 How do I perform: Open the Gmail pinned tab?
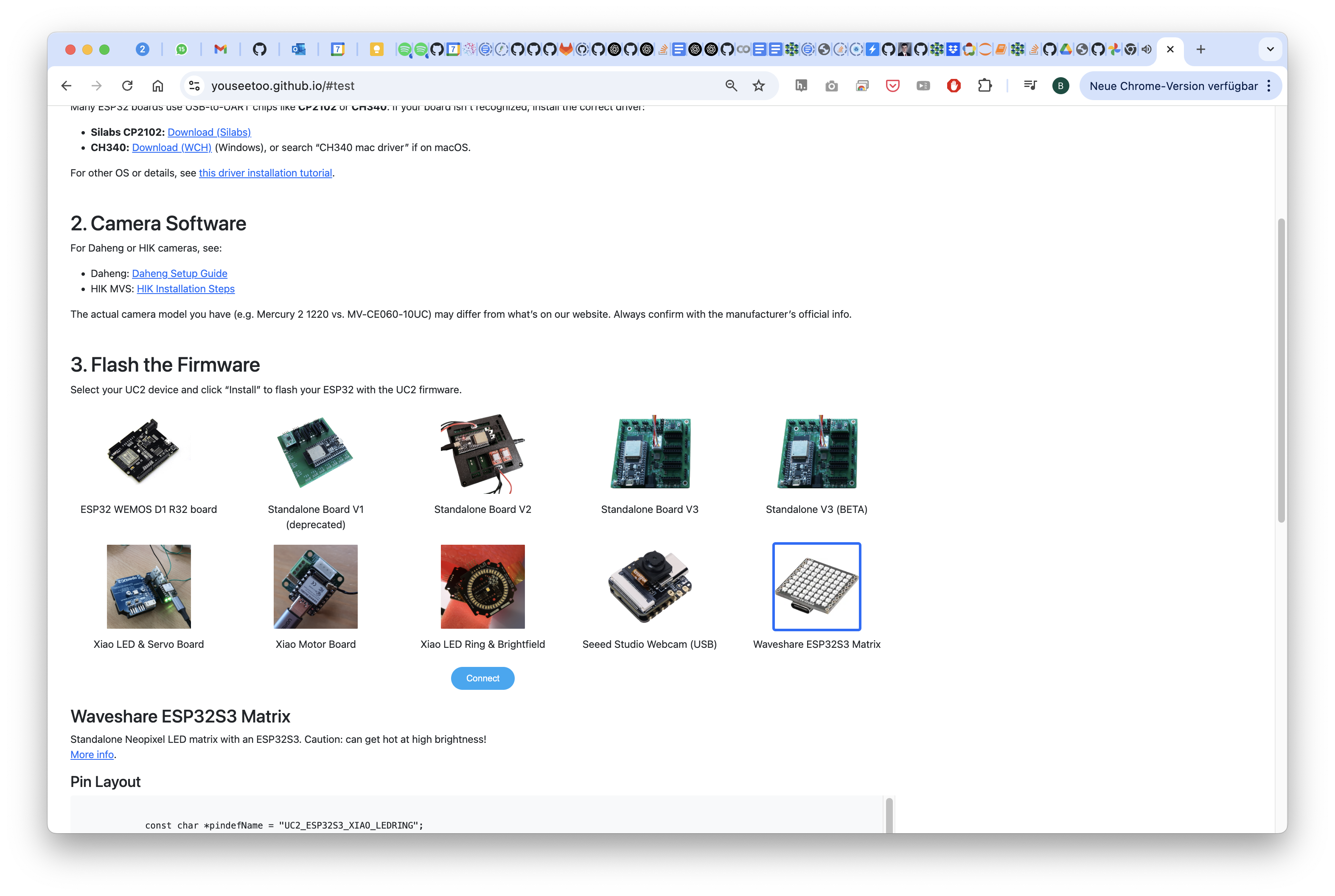[x=221, y=49]
